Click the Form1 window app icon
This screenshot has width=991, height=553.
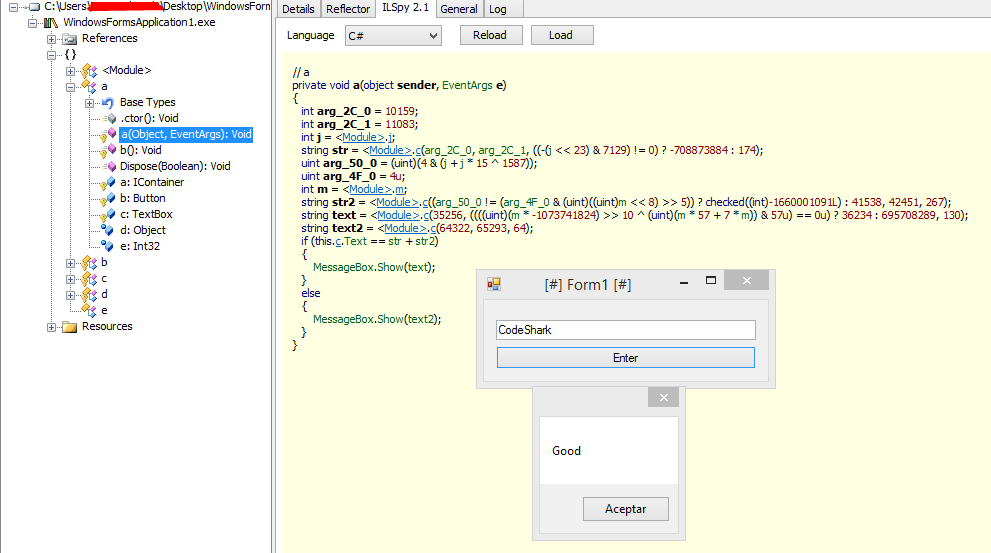click(x=492, y=284)
